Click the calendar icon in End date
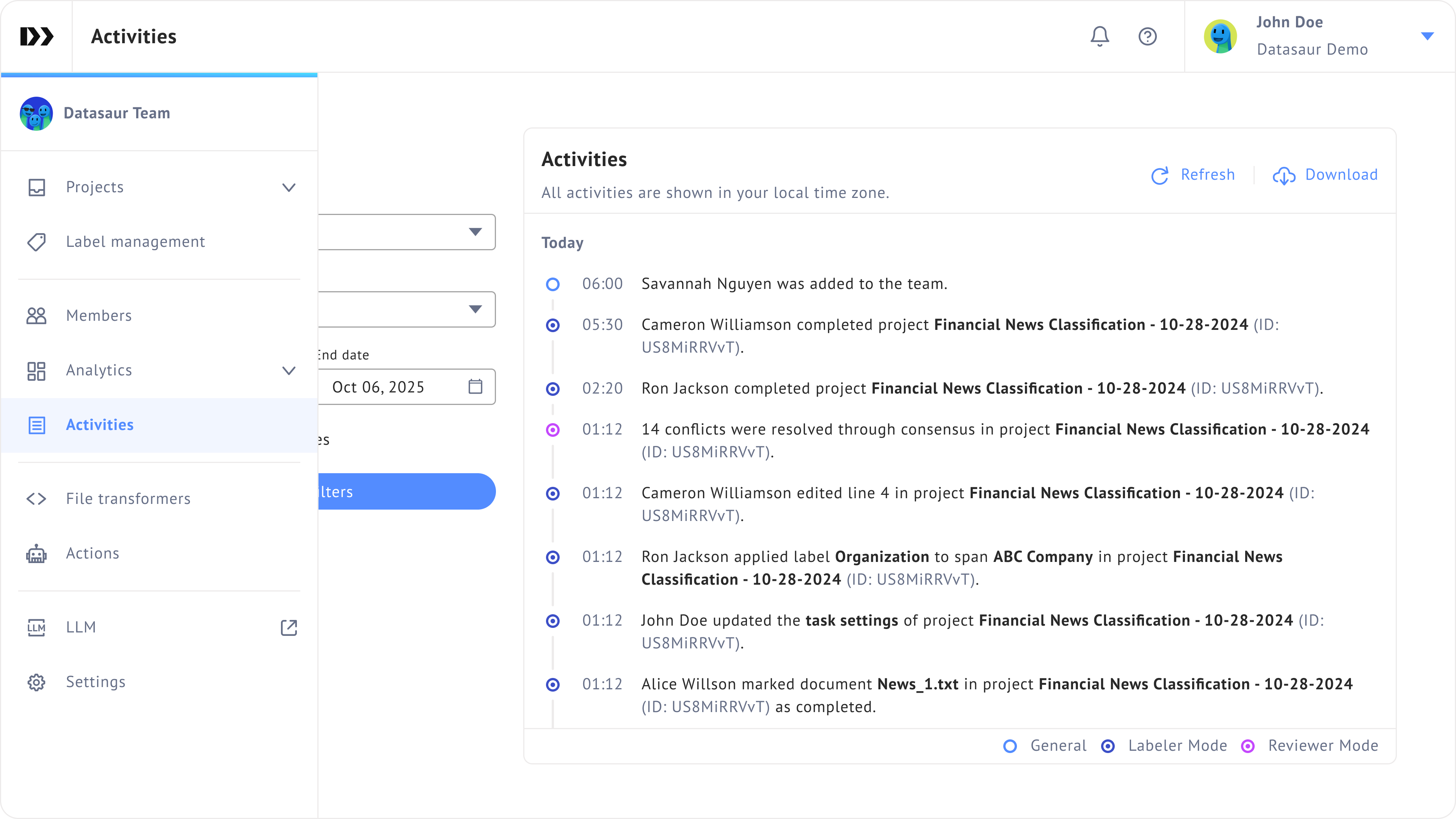The height and width of the screenshot is (819, 1456). tap(475, 387)
